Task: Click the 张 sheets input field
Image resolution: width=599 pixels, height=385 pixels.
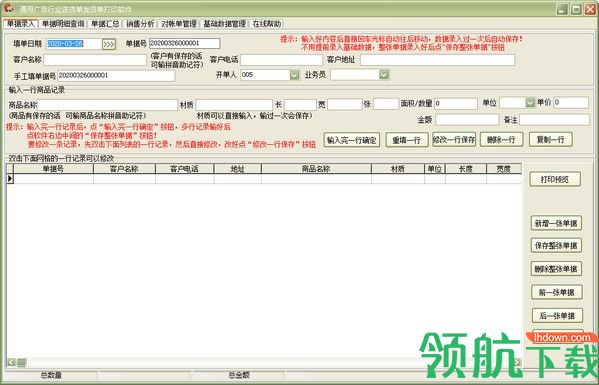Action: (x=386, y=105)
